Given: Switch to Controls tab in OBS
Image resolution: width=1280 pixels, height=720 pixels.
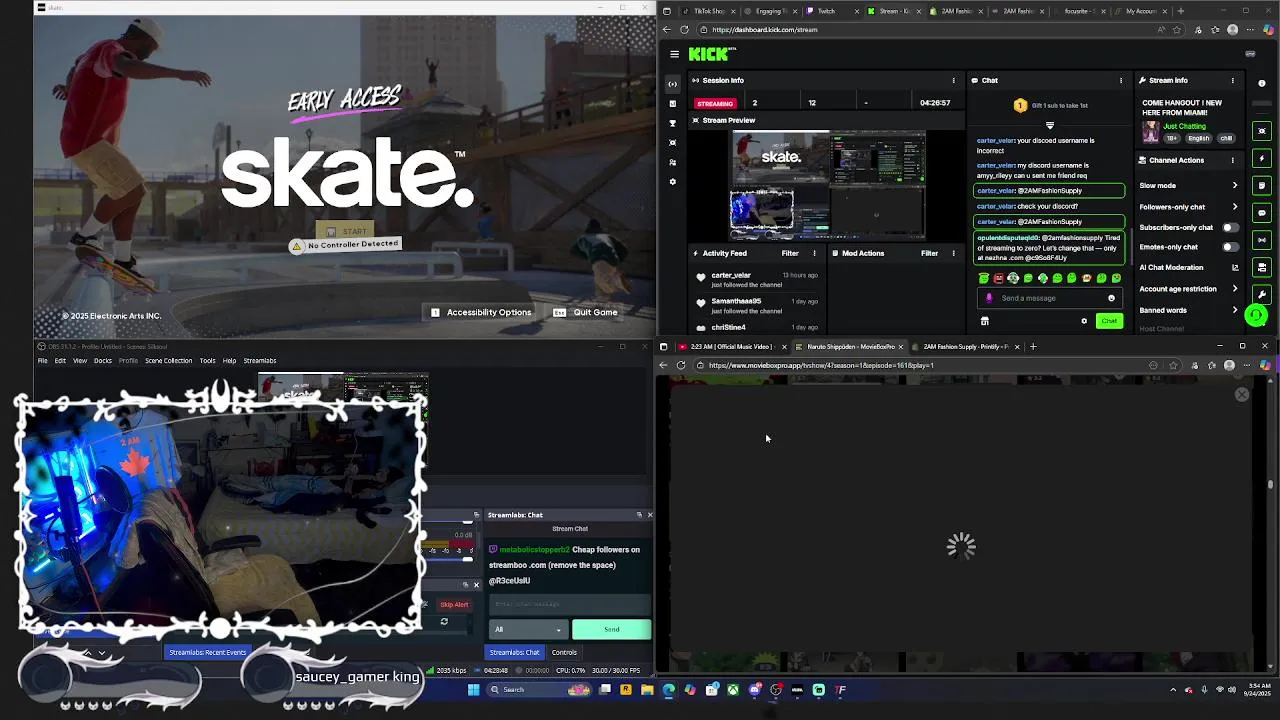Looking at the screenshot, I should pyautogui.click(x=564, y=652).
